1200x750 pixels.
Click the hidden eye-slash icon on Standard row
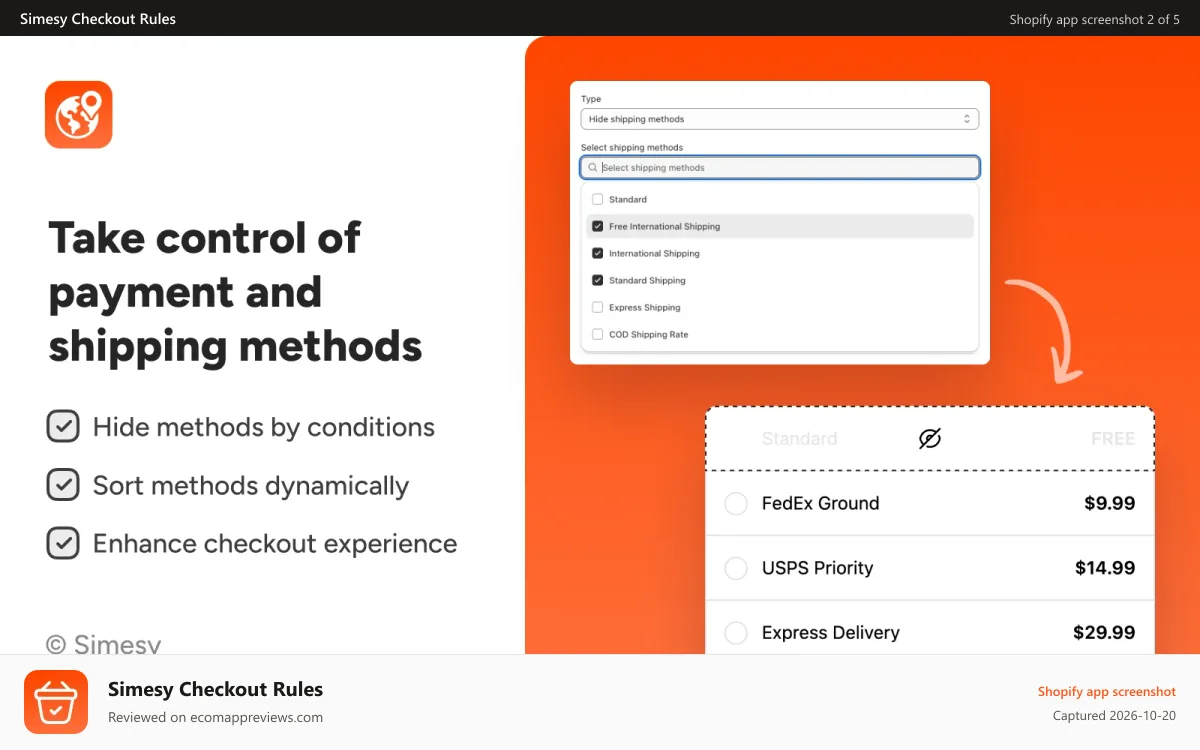click(930, 438)
